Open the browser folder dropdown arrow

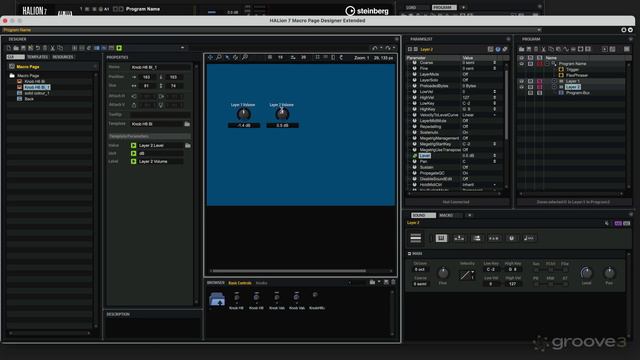pos(379,282)
